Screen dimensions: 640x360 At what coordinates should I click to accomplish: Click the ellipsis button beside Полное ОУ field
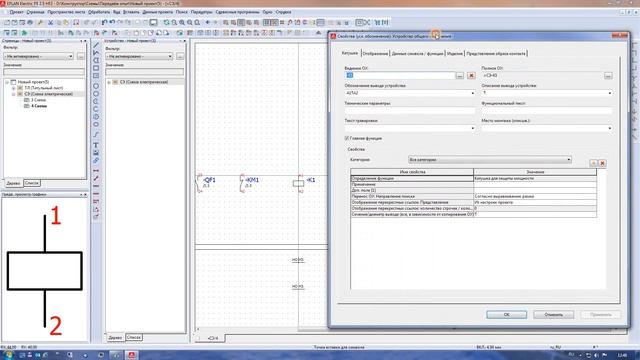click(x=608, y=76)
